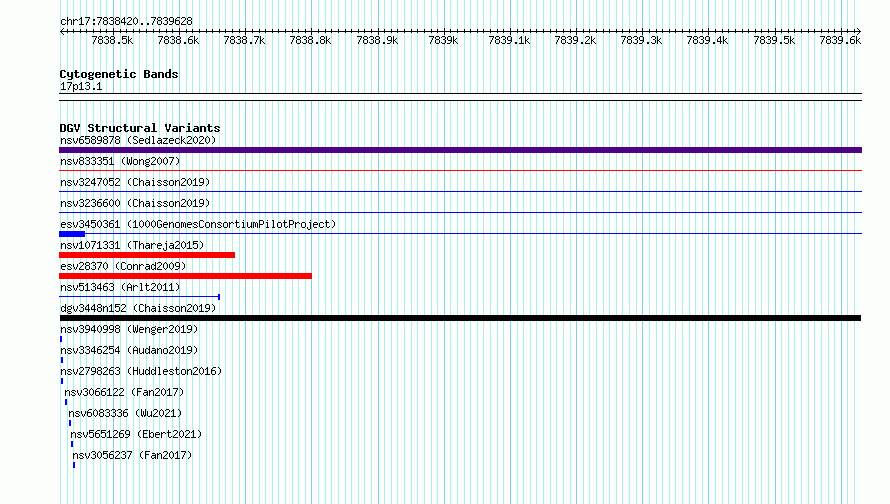
Task: Open the nsv833351 (Wong2007) label
Action: point(120,161)
